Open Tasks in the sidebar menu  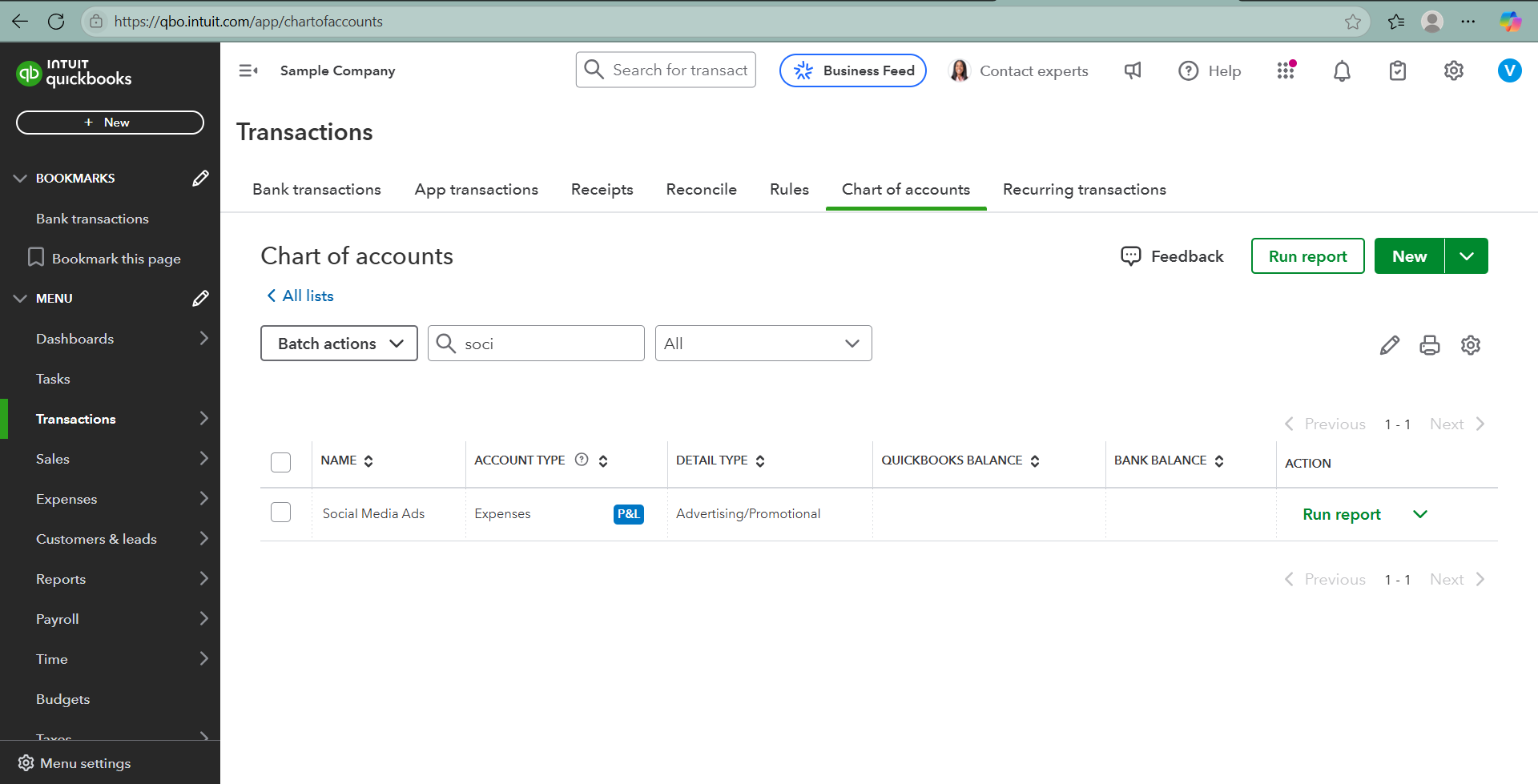tap(53, 379)
